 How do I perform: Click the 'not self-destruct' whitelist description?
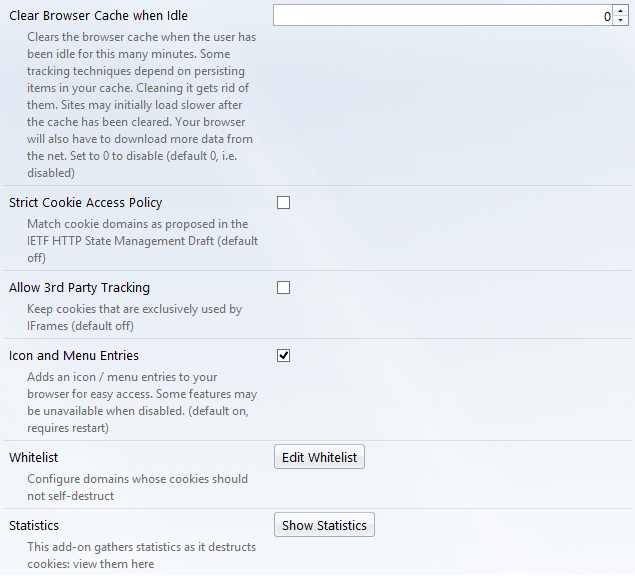(x=137, y=487)
